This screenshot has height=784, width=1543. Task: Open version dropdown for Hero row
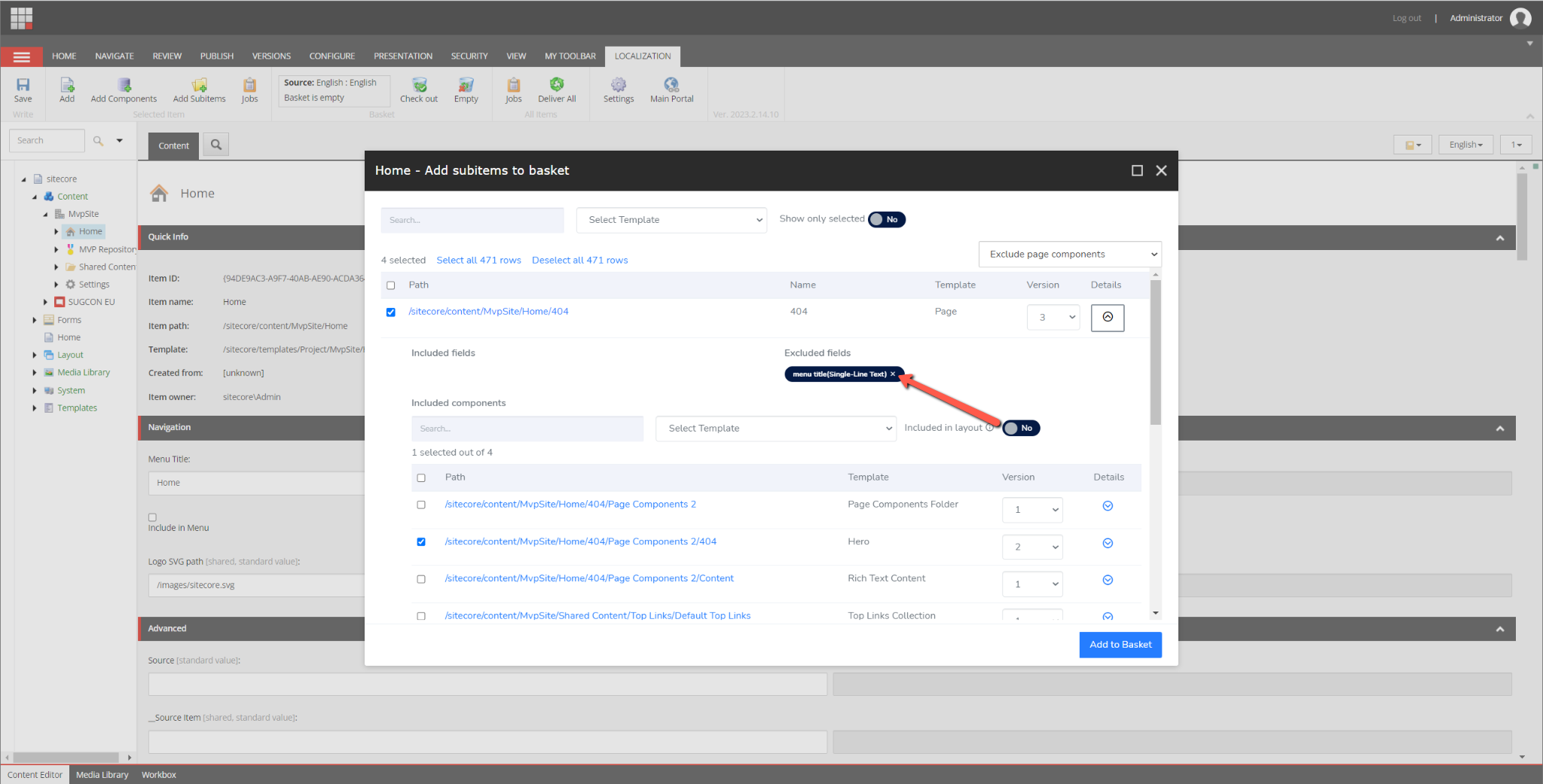[1032, 547]
